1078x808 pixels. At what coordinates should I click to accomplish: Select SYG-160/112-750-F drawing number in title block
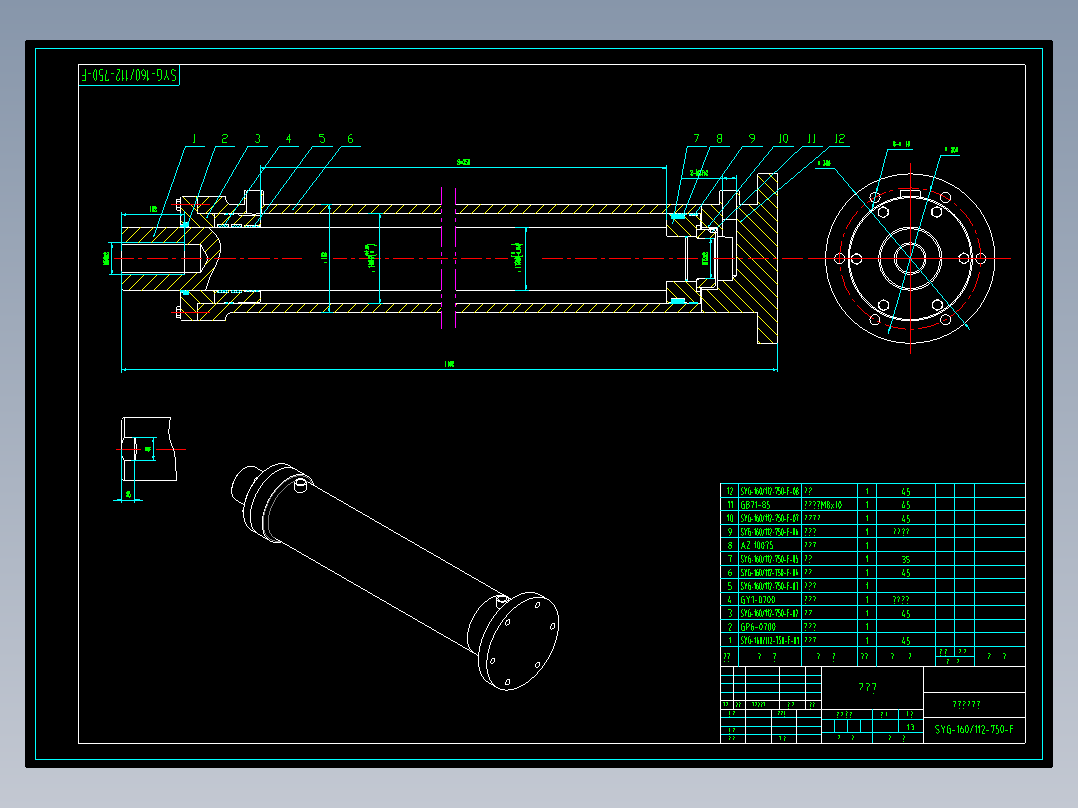point(974,730)
